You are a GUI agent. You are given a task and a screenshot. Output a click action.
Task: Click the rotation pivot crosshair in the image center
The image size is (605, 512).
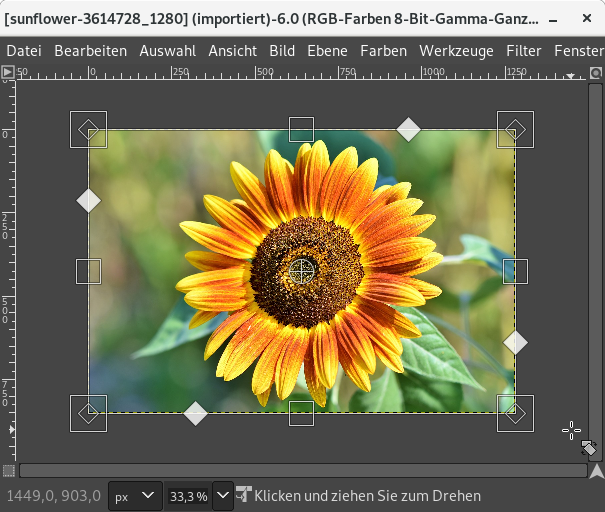(x=302, y=270)
